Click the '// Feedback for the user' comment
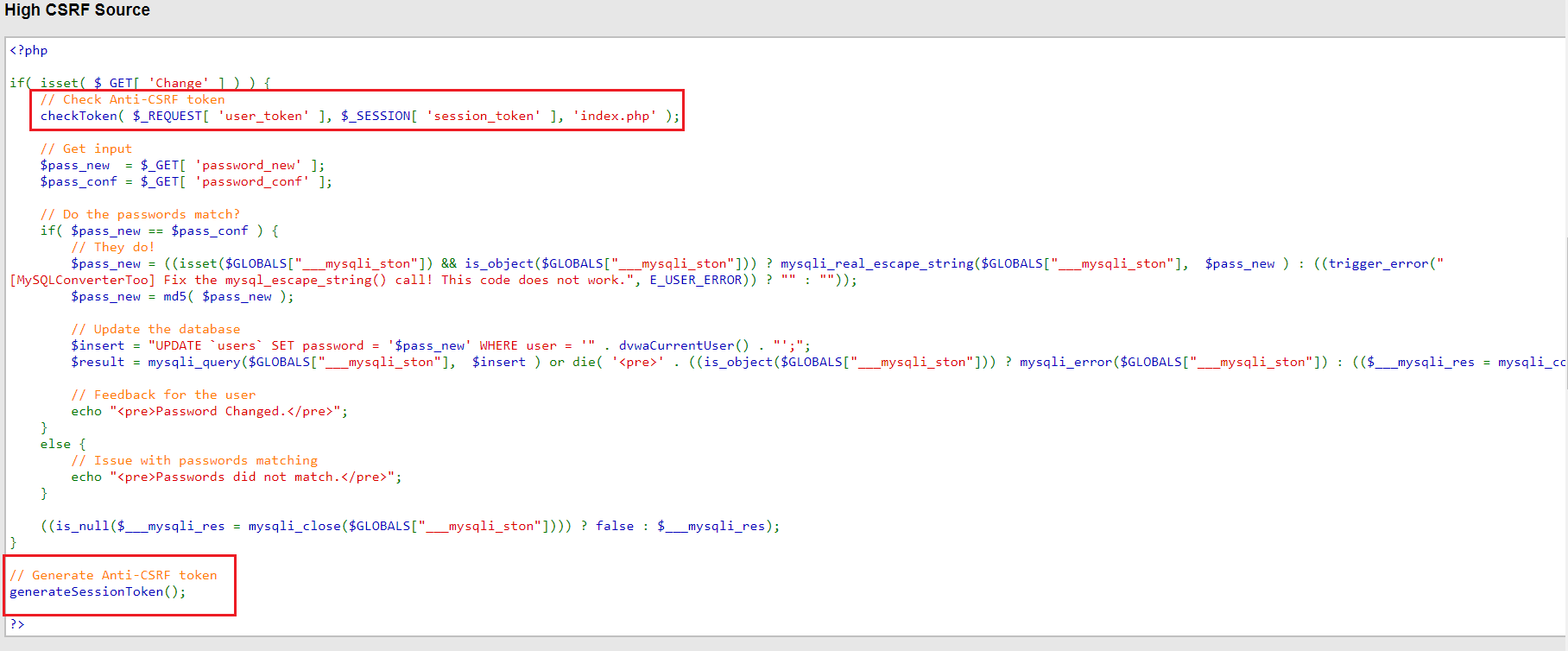This screenshot has height=651, width=1568. tap(163, 395)
